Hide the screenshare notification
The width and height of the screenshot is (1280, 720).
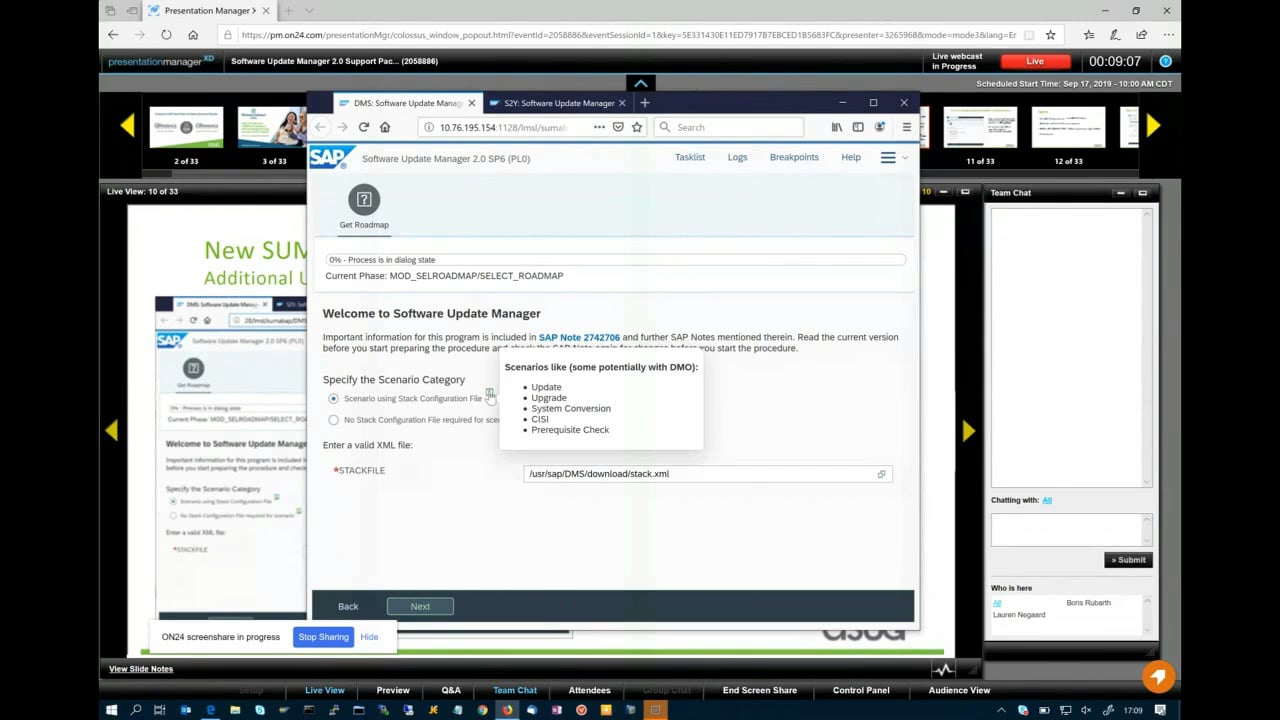pos(369,637)
